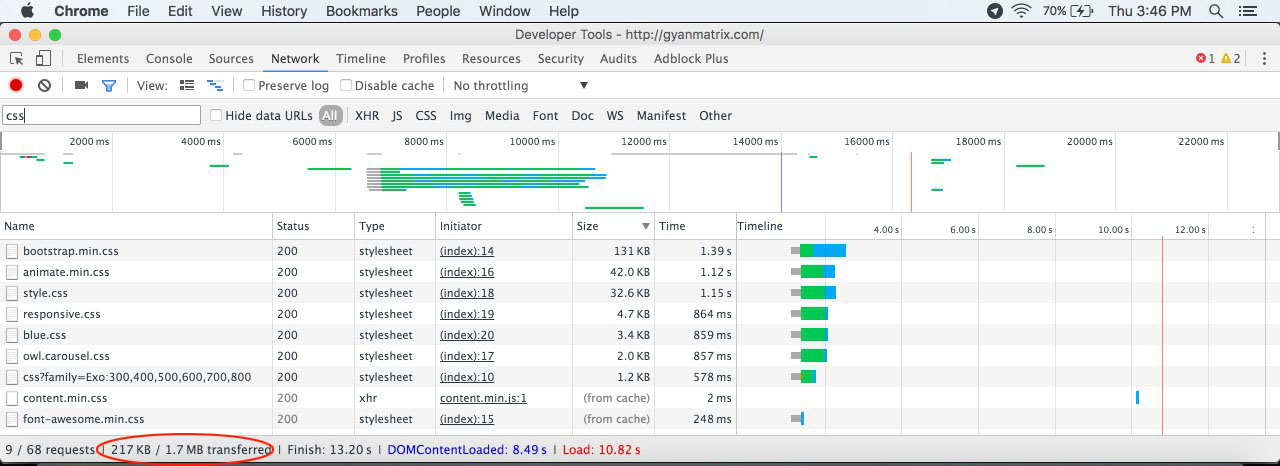
Task: Select the css?family=Exo request row
Action: point(640,377)
